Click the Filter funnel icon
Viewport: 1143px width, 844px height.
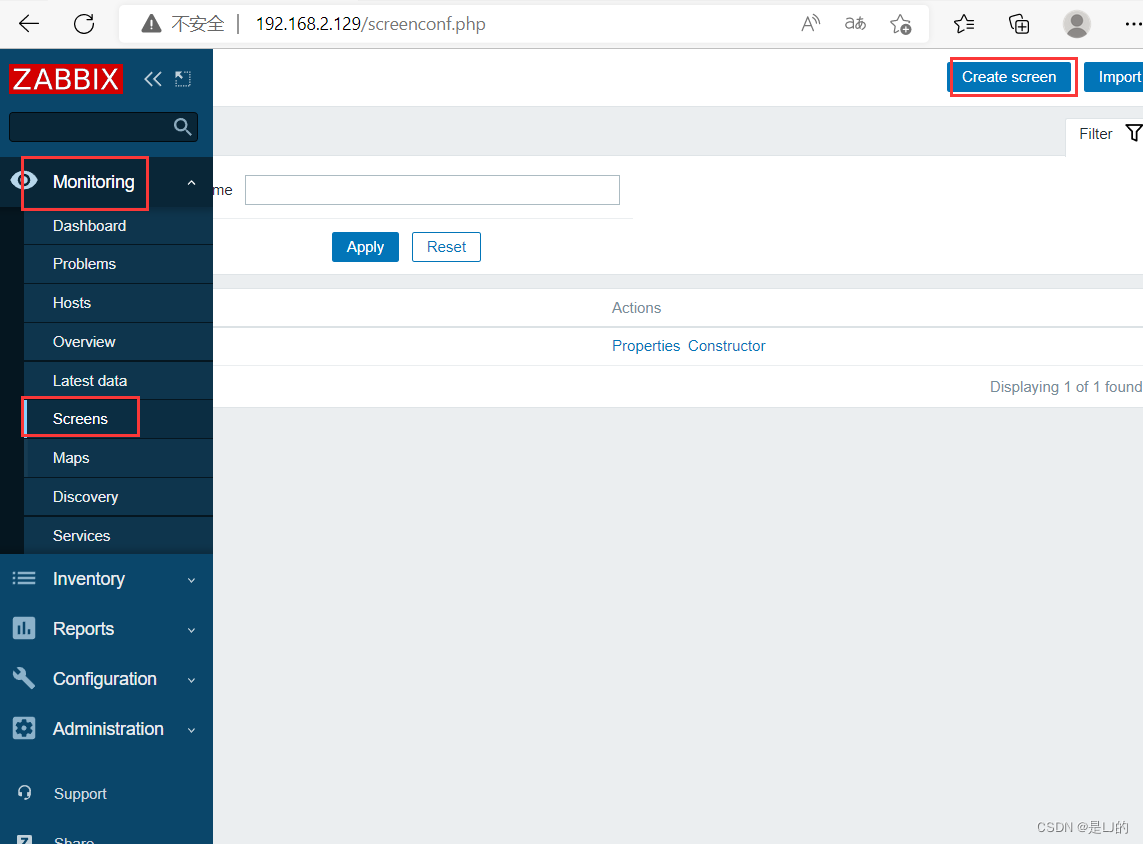point(1134,133)
